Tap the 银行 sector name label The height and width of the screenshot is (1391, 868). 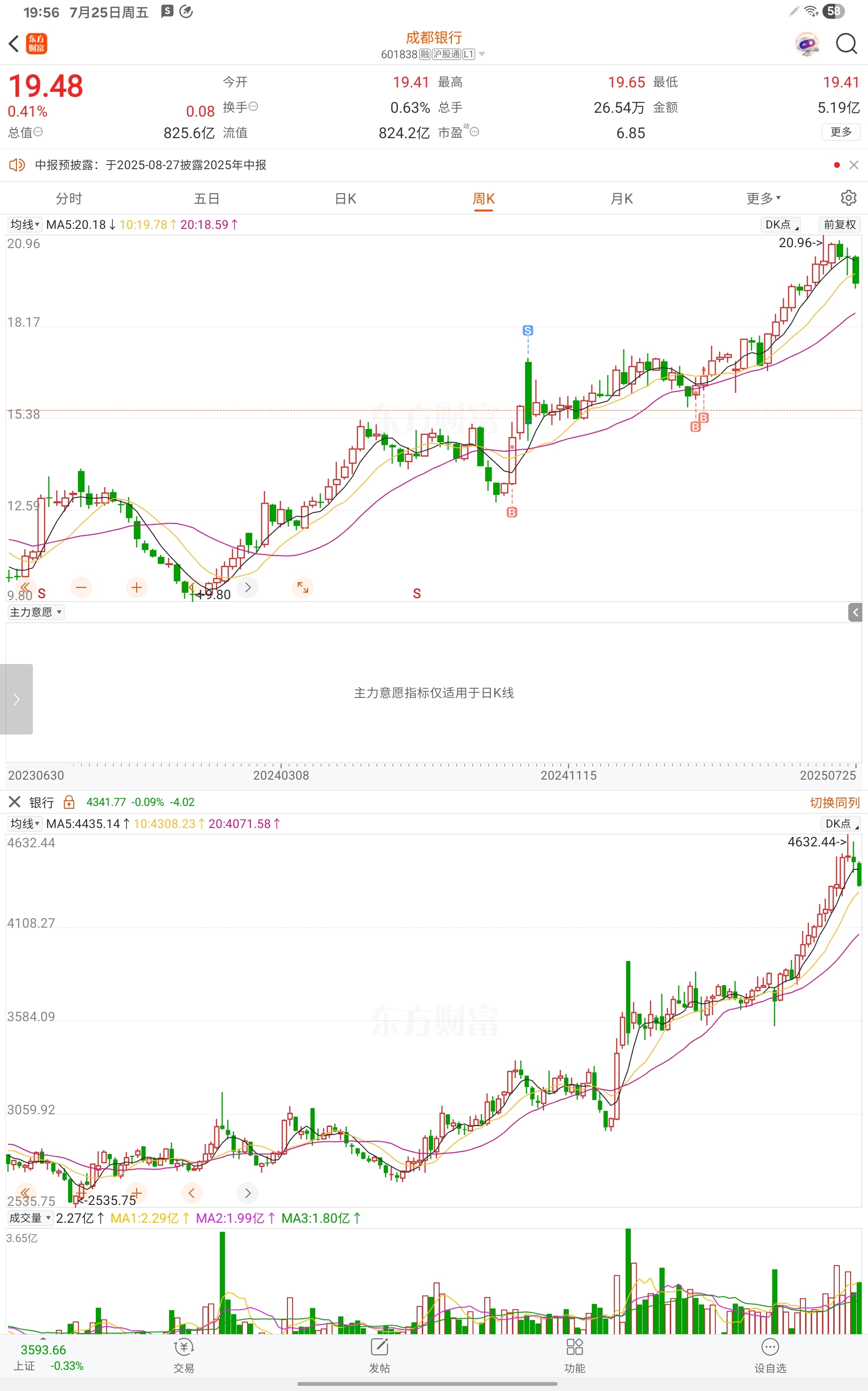pyautogui.click(x=41, y=802)
